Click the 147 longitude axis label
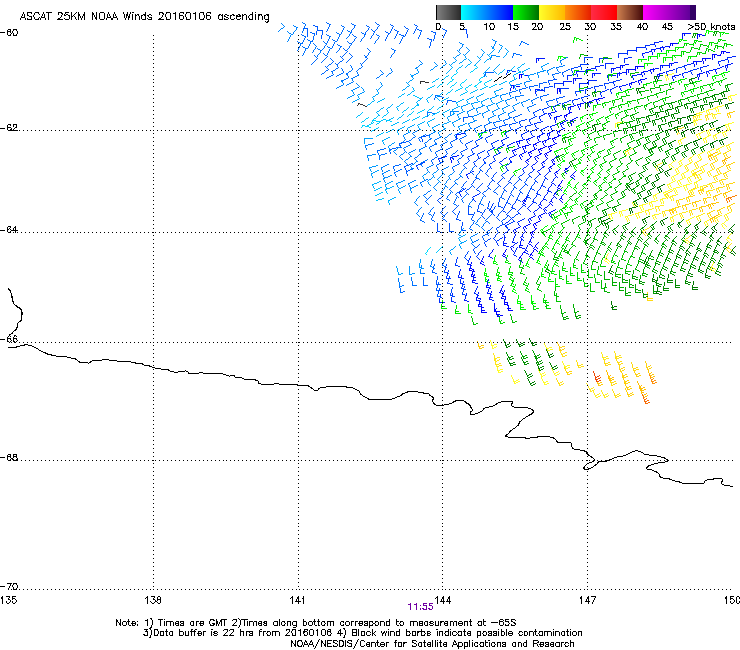 tap(587, 600)
